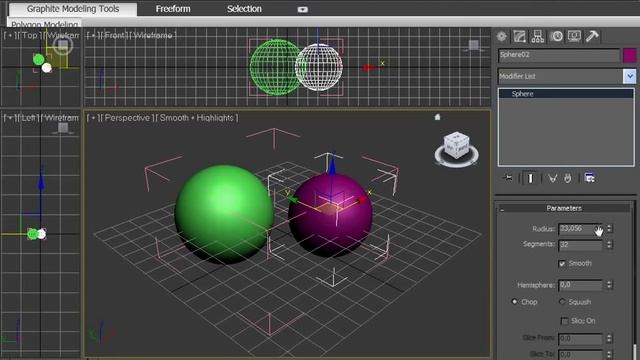Open the [Perspective] point-of-view label menu

tap(127, 118)
